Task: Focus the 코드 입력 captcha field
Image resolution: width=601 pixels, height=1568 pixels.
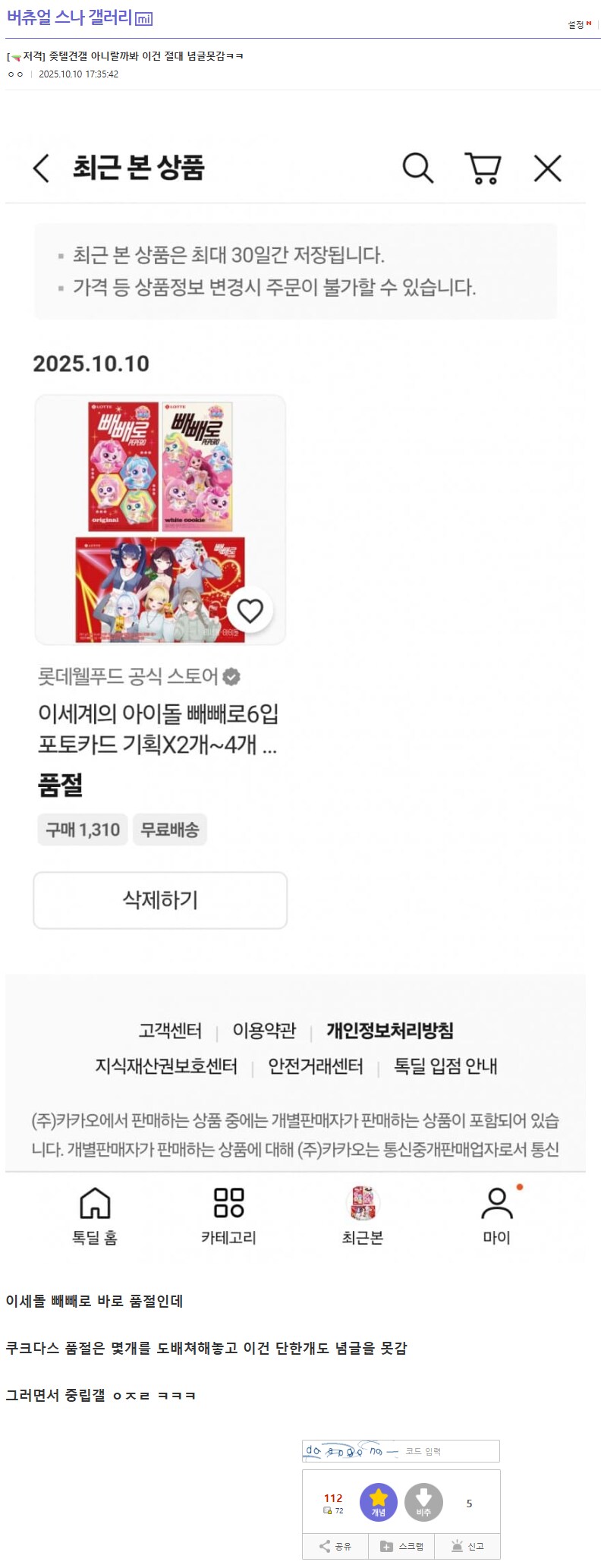Action: point(449,1451)
